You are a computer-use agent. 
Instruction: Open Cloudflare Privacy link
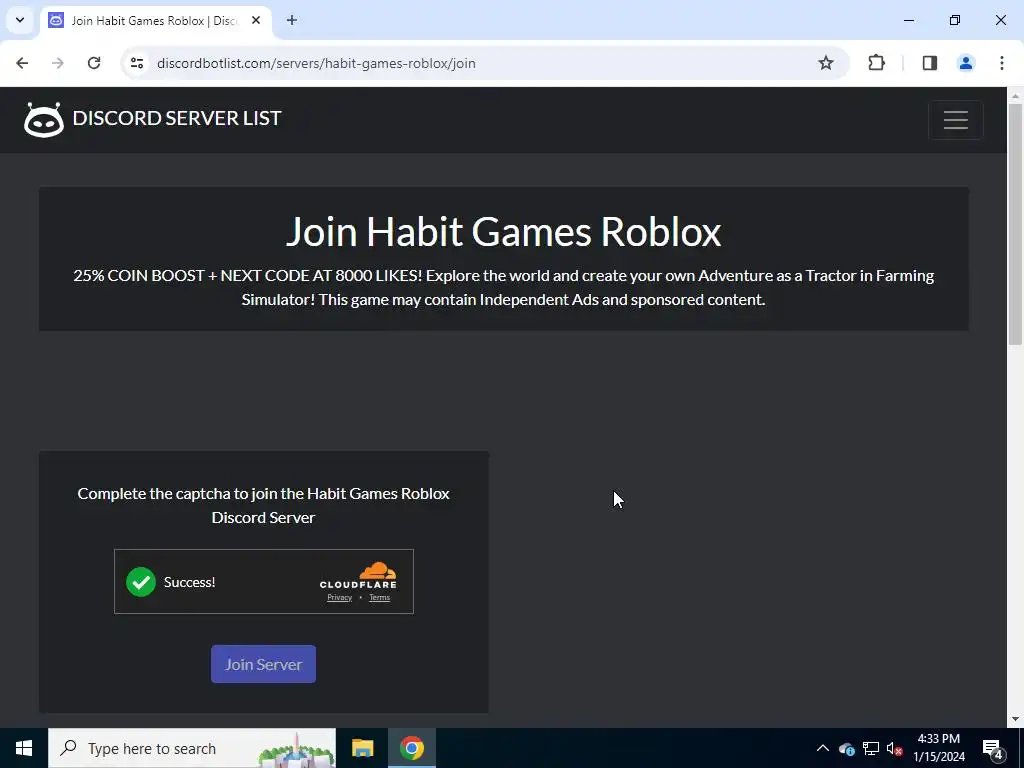[340, 598]
